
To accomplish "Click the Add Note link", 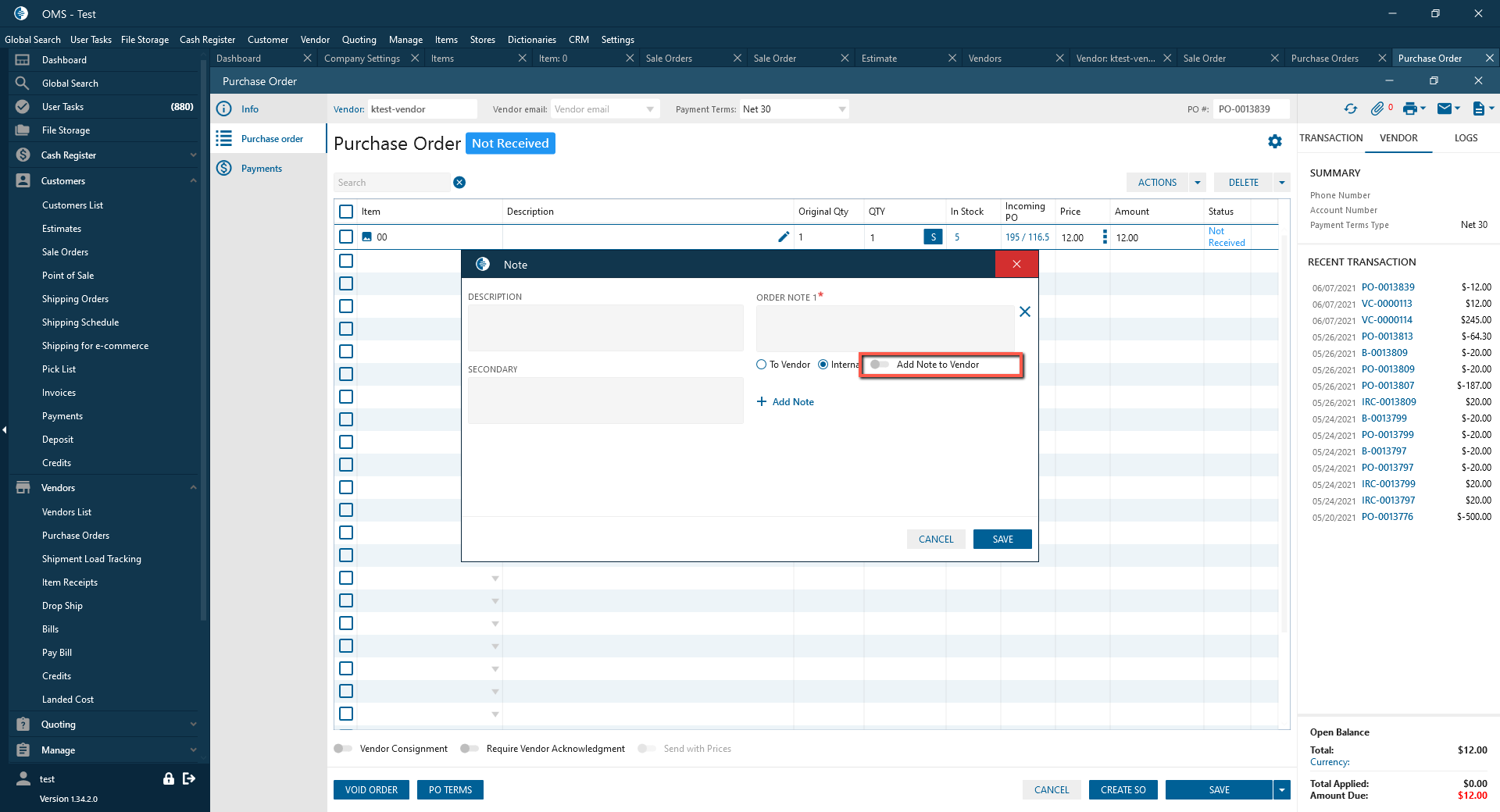I will (x=786, y=402).
